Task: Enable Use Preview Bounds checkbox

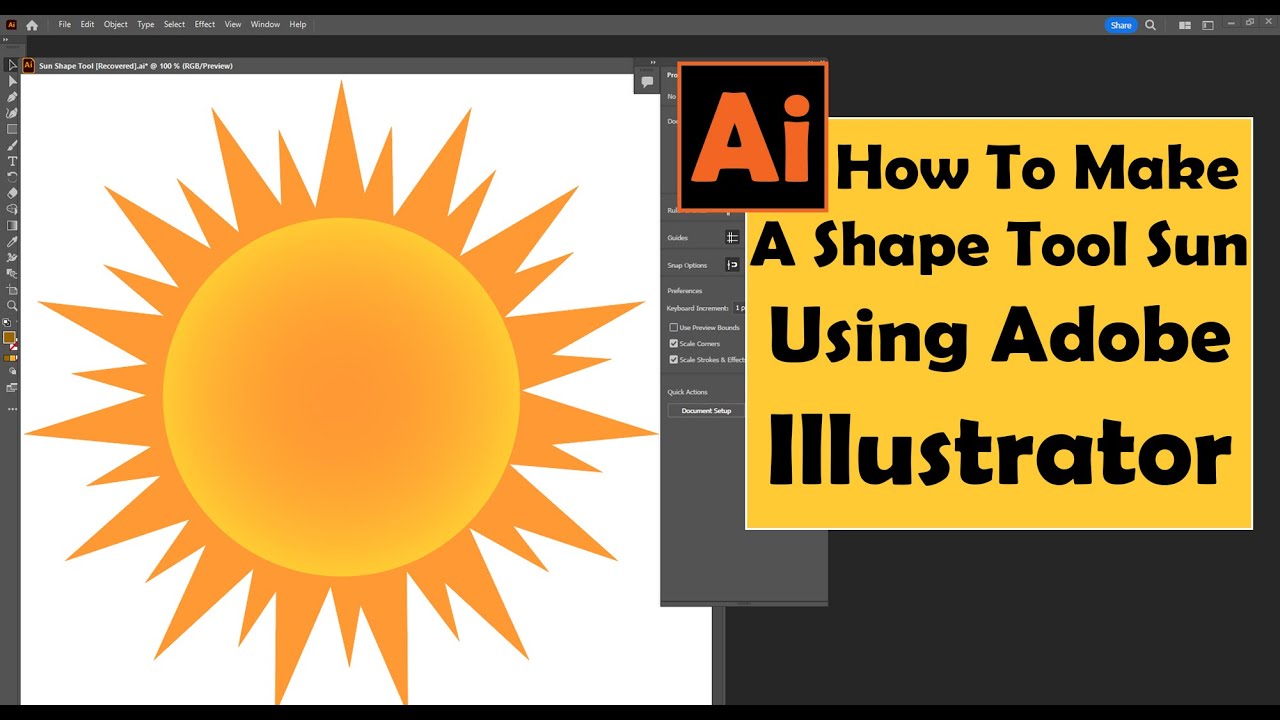Action: tap(673, 328)
